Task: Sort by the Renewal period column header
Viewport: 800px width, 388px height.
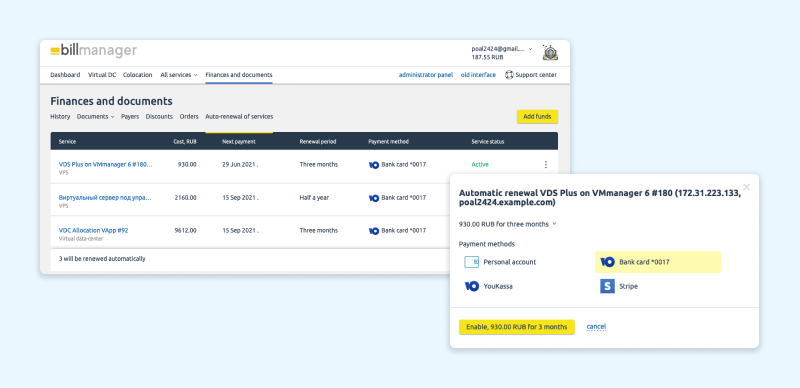Action: (318, 141)
